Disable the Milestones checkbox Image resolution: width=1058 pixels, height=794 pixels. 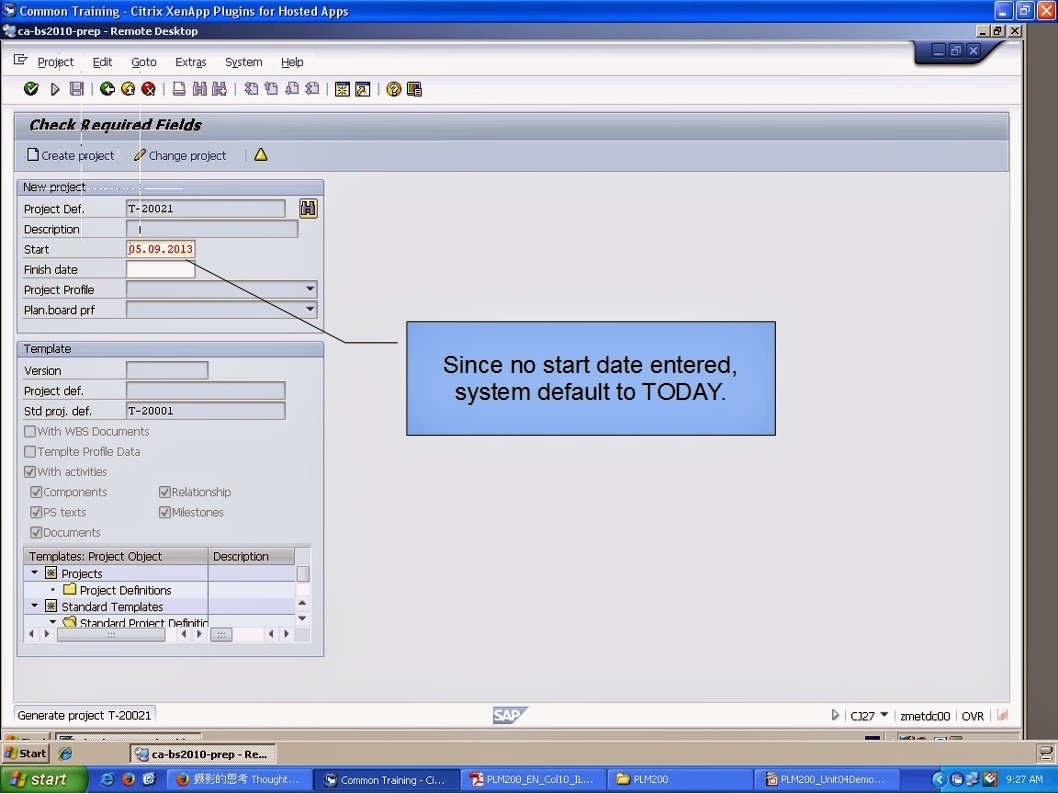pyautogui.click(x=163, y=512)
